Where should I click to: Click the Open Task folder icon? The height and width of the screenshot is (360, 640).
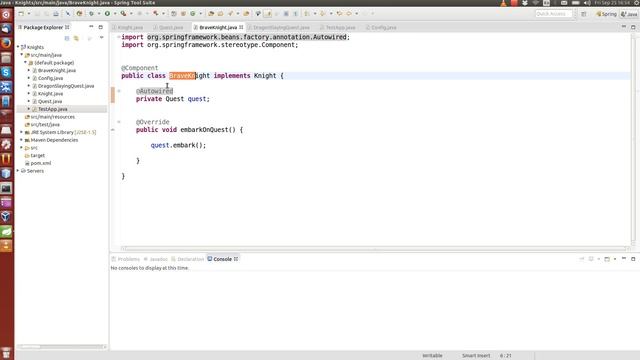pyautogui.click(x=220, y=13)
